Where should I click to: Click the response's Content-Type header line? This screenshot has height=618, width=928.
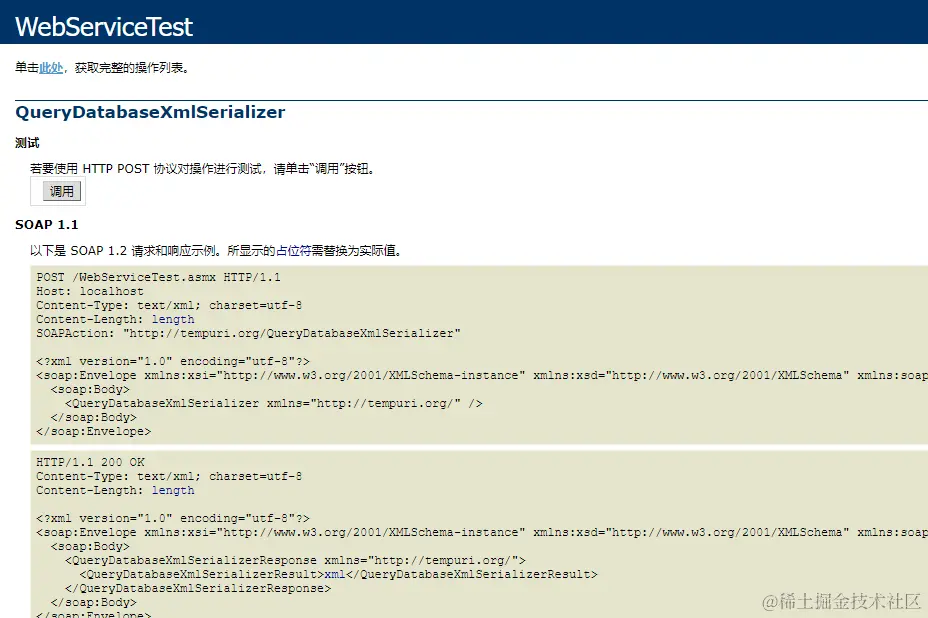click(169, 477)
